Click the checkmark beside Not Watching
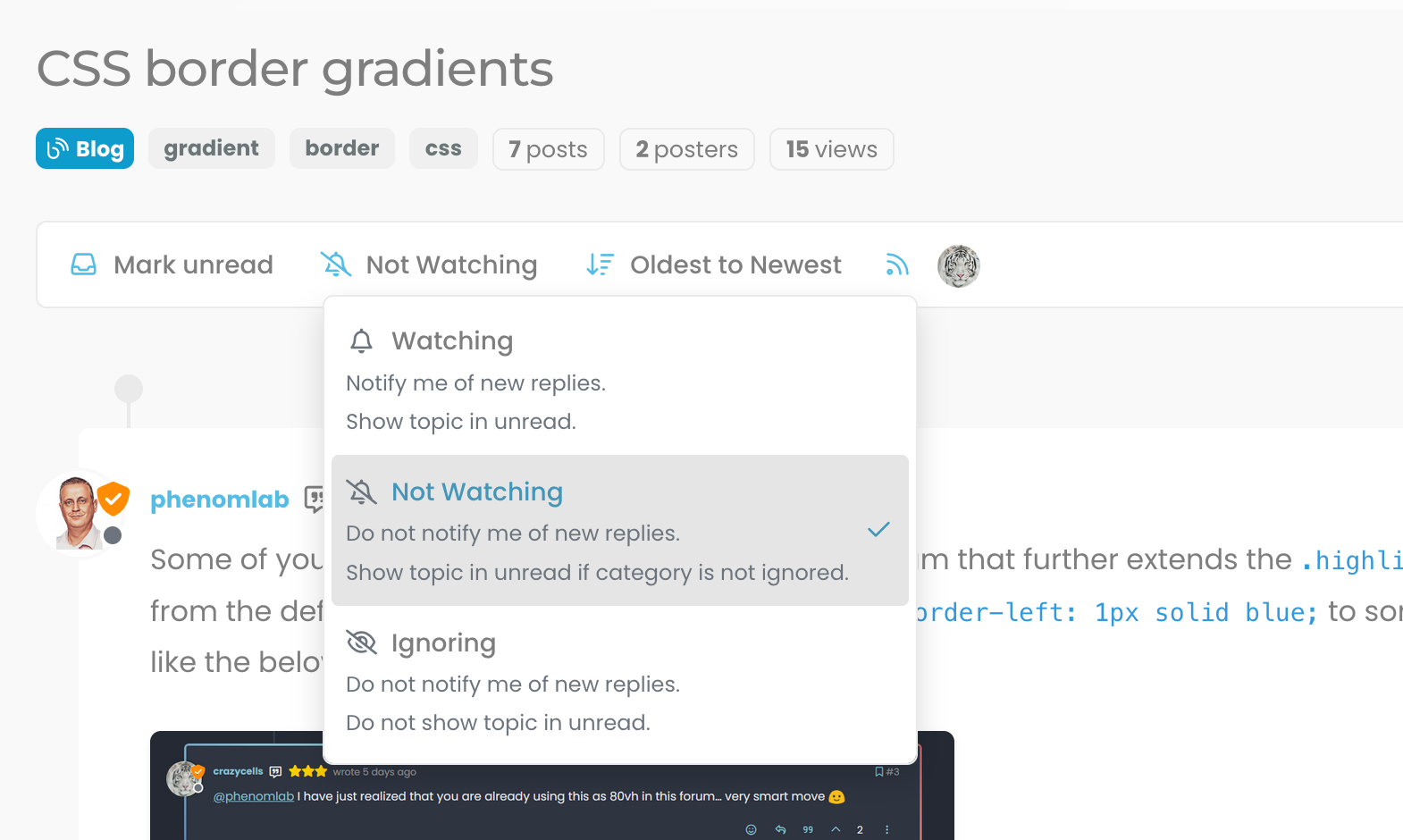1403x840 pixels. coord(878,530)
